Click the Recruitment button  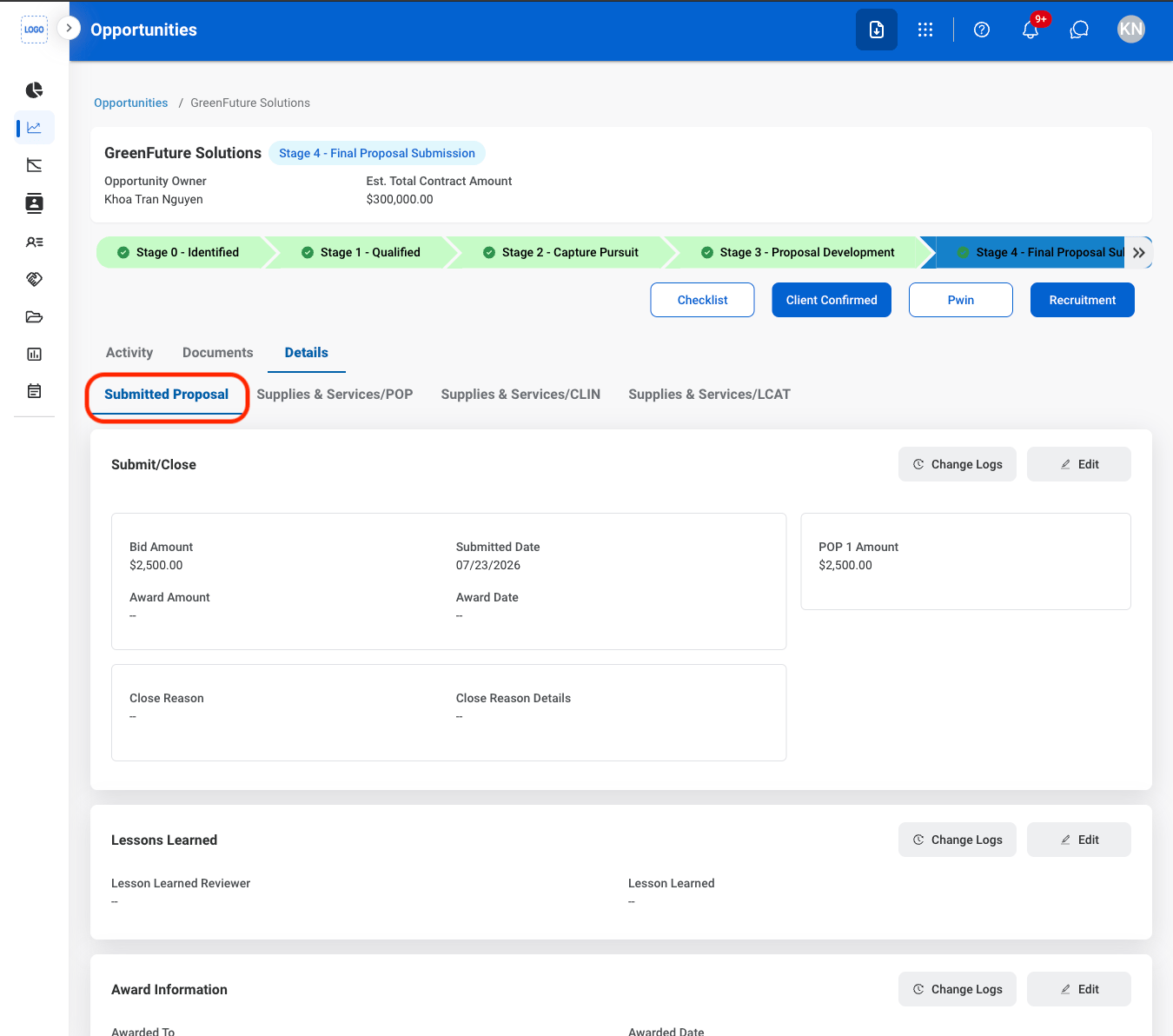click(x=1083, y=300)
